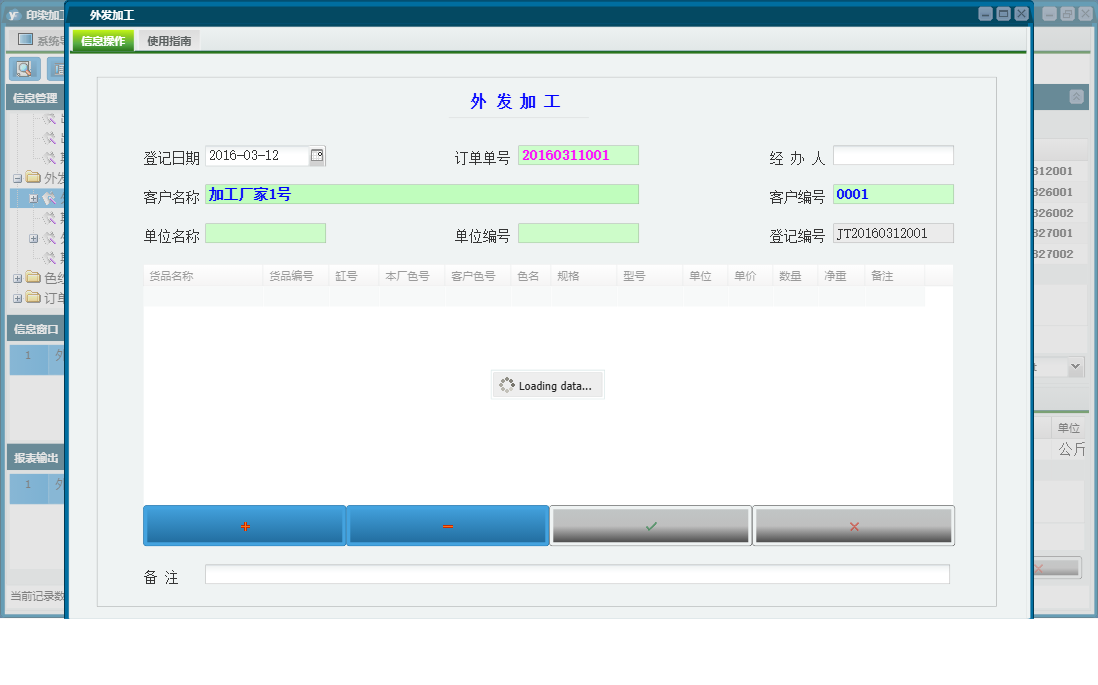Maximize the 外发加工 dialog window
The width and height of the screenshot is (1098, 685).
click(1003, 14)
